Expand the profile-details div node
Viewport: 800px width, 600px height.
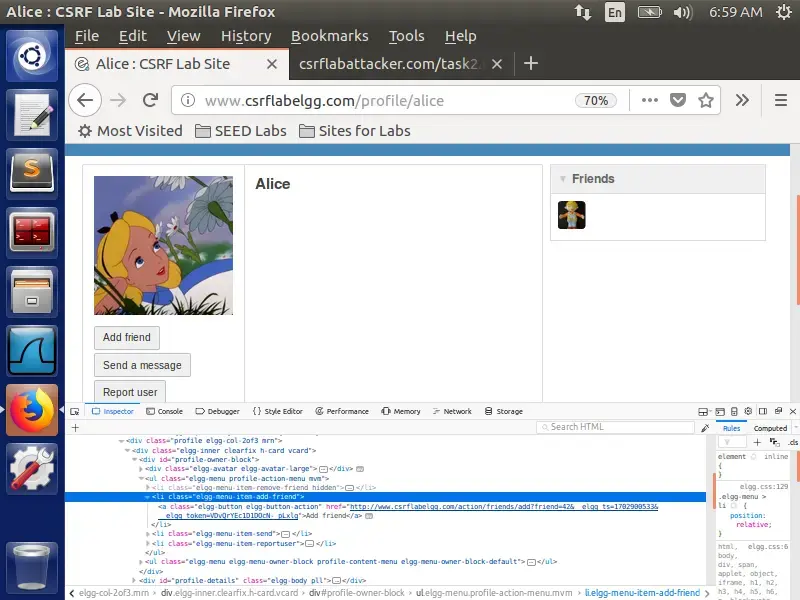point(134,581)
